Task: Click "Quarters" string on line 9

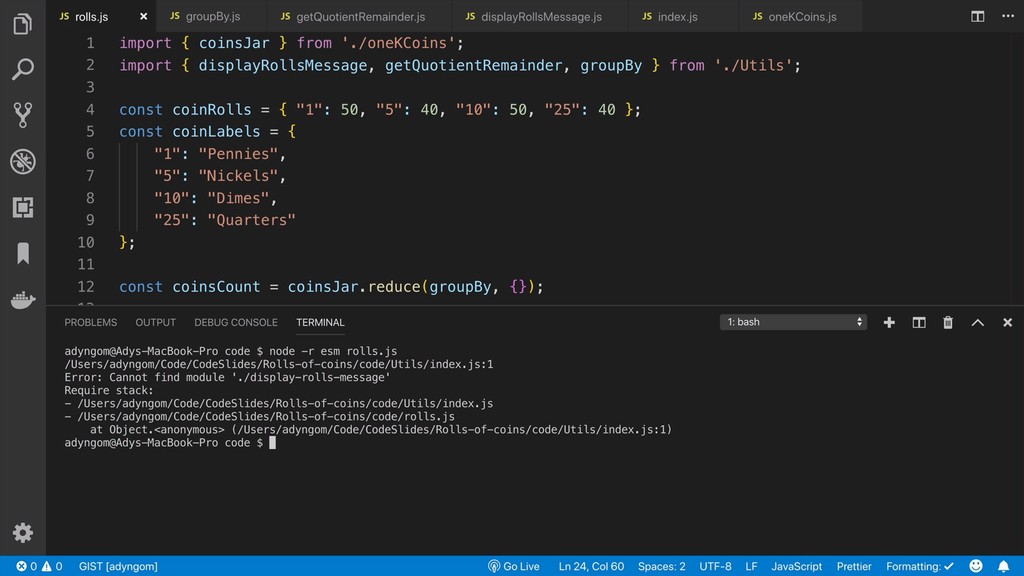Action: pos(251,220)
